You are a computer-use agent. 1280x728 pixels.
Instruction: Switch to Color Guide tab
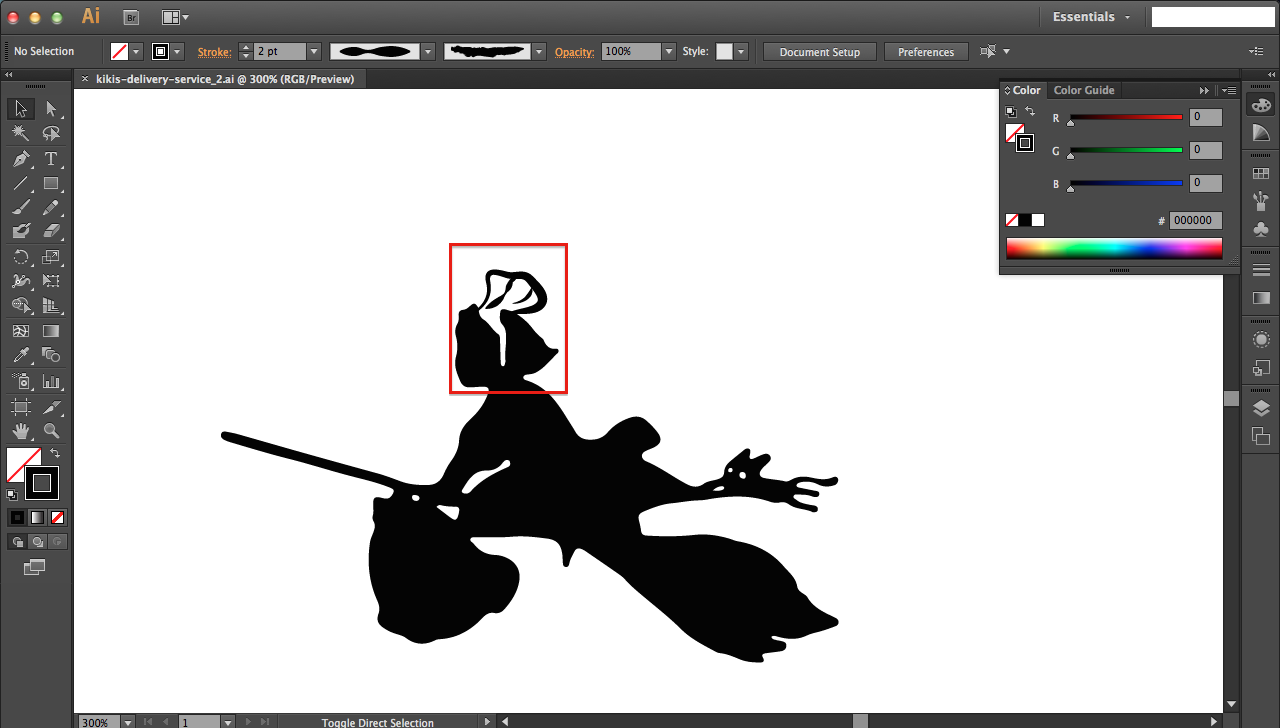point(1084,90)
